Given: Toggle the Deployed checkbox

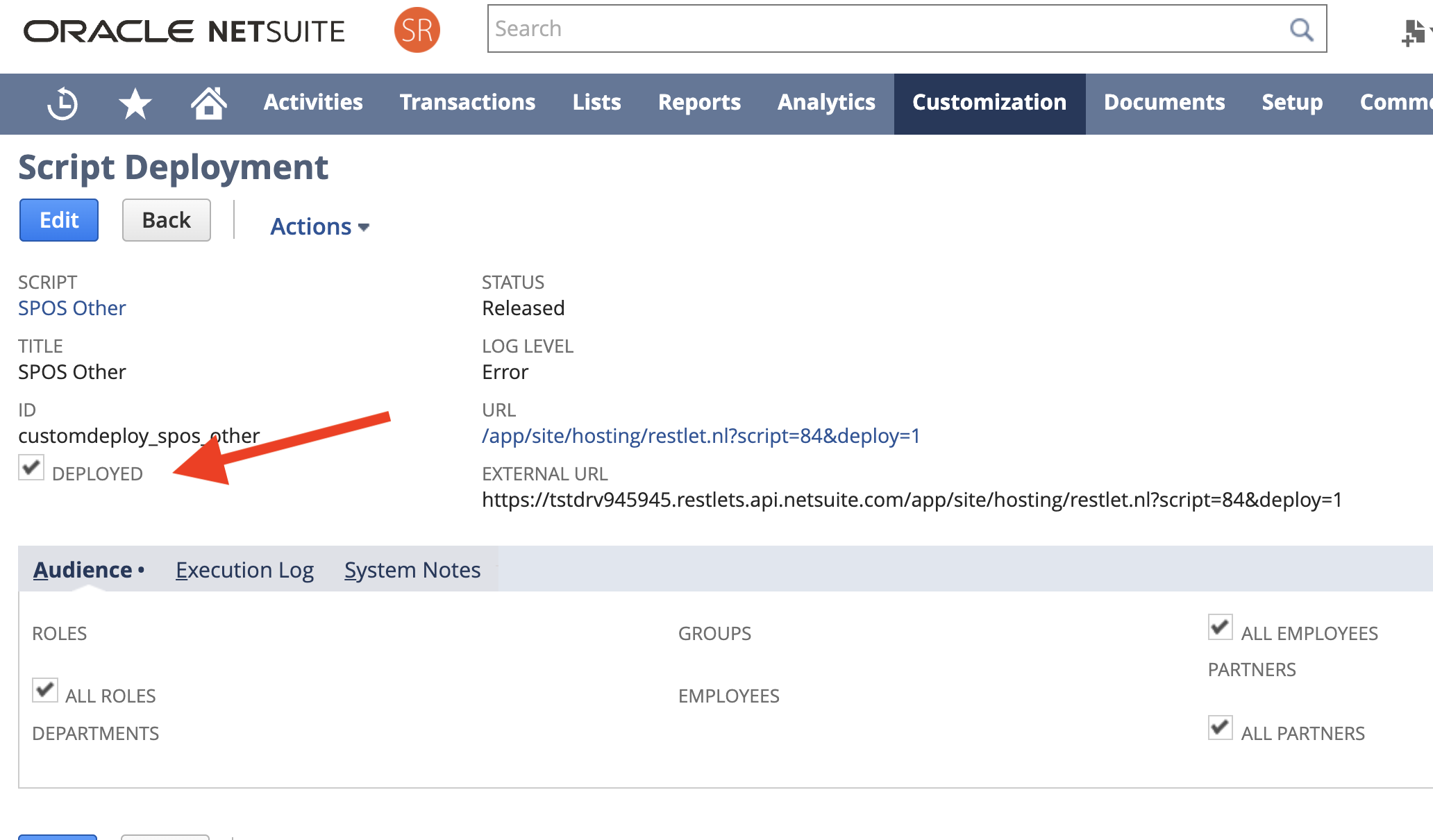Looking at the screenshot, I should click(31, 467).
